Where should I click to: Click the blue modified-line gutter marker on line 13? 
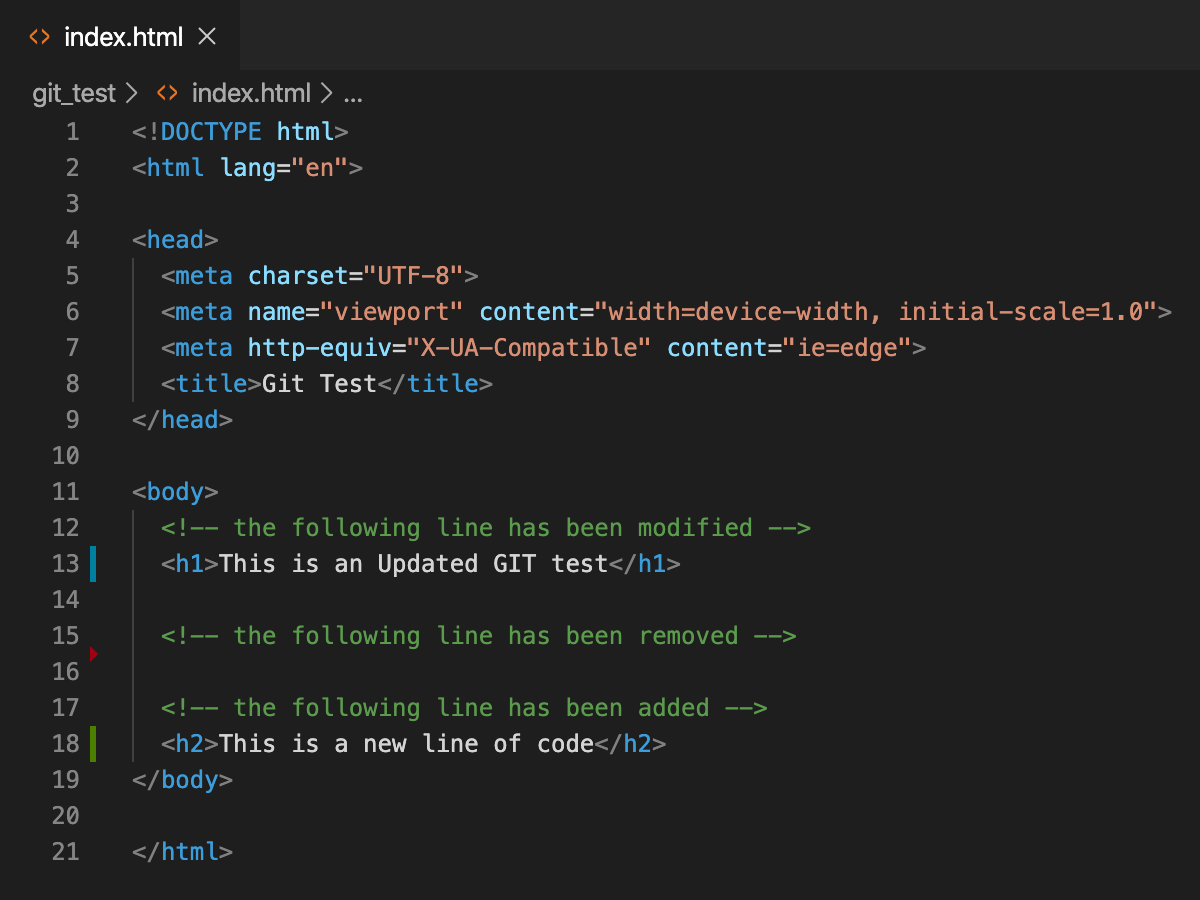pos(92,564)
